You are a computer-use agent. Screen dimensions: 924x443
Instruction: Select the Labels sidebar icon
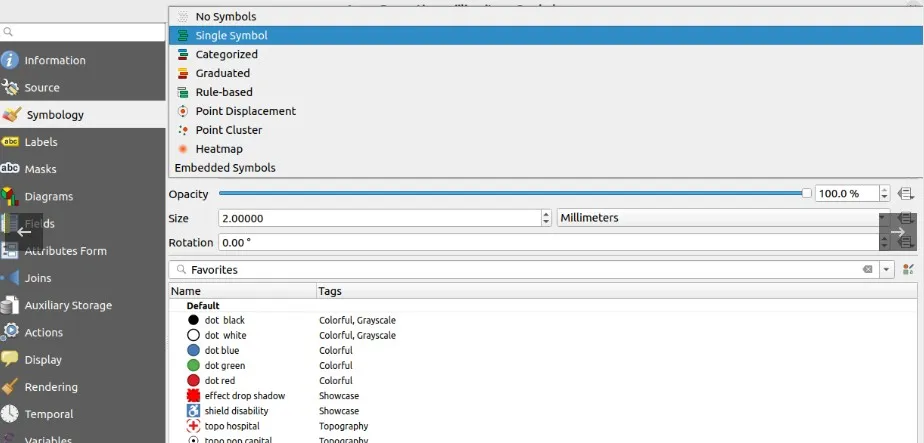11,142
